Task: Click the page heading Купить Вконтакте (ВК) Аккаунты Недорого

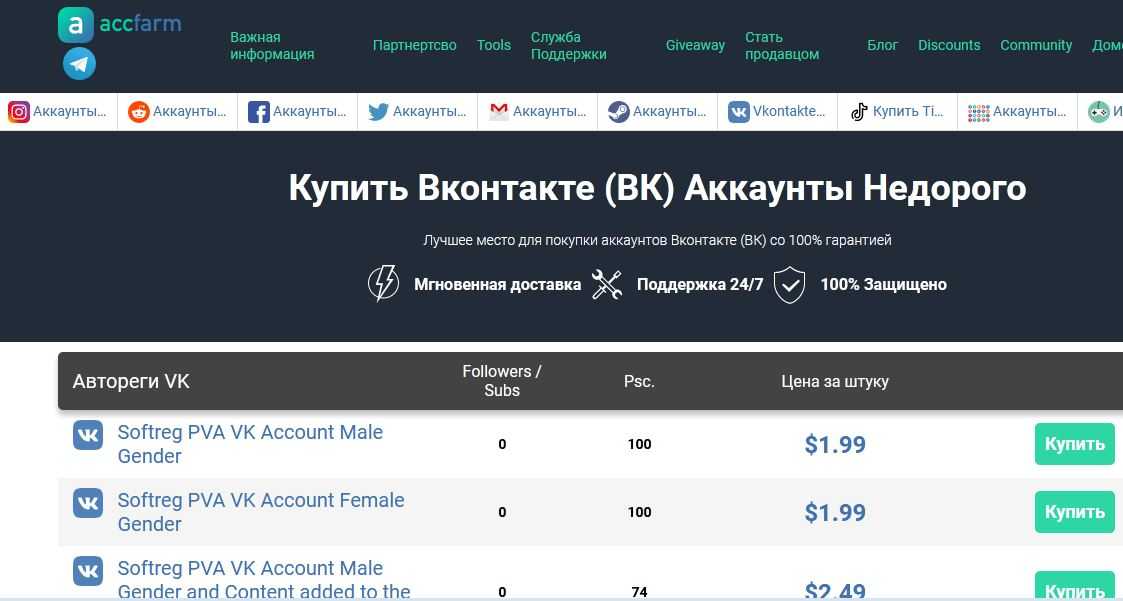Action: click(x=657, y=188)
